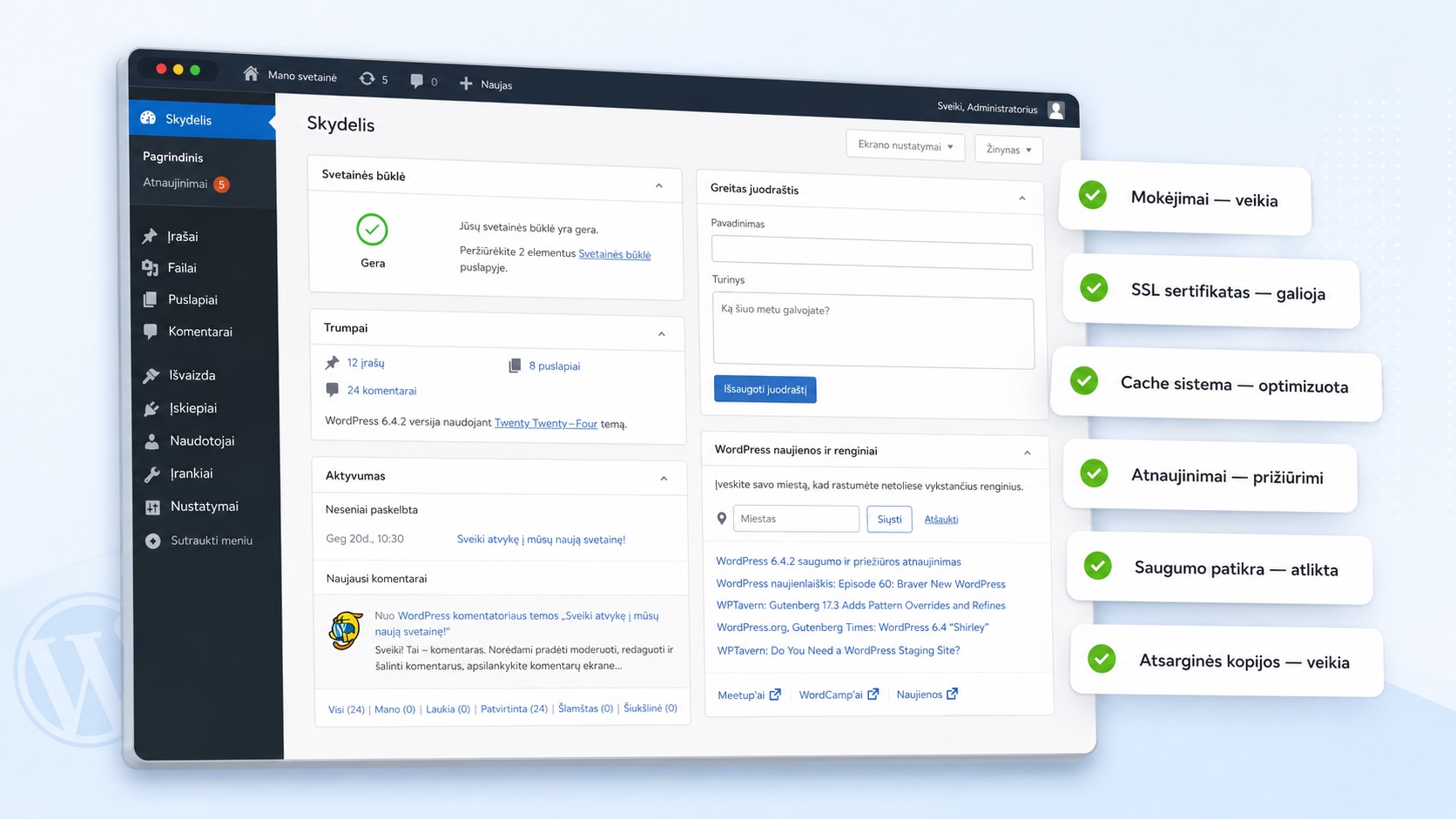Image resolution: width=1456 pixels, height=819 pixels.
Task: Open the Įrašai menu label
Action: tap(183, 236)
